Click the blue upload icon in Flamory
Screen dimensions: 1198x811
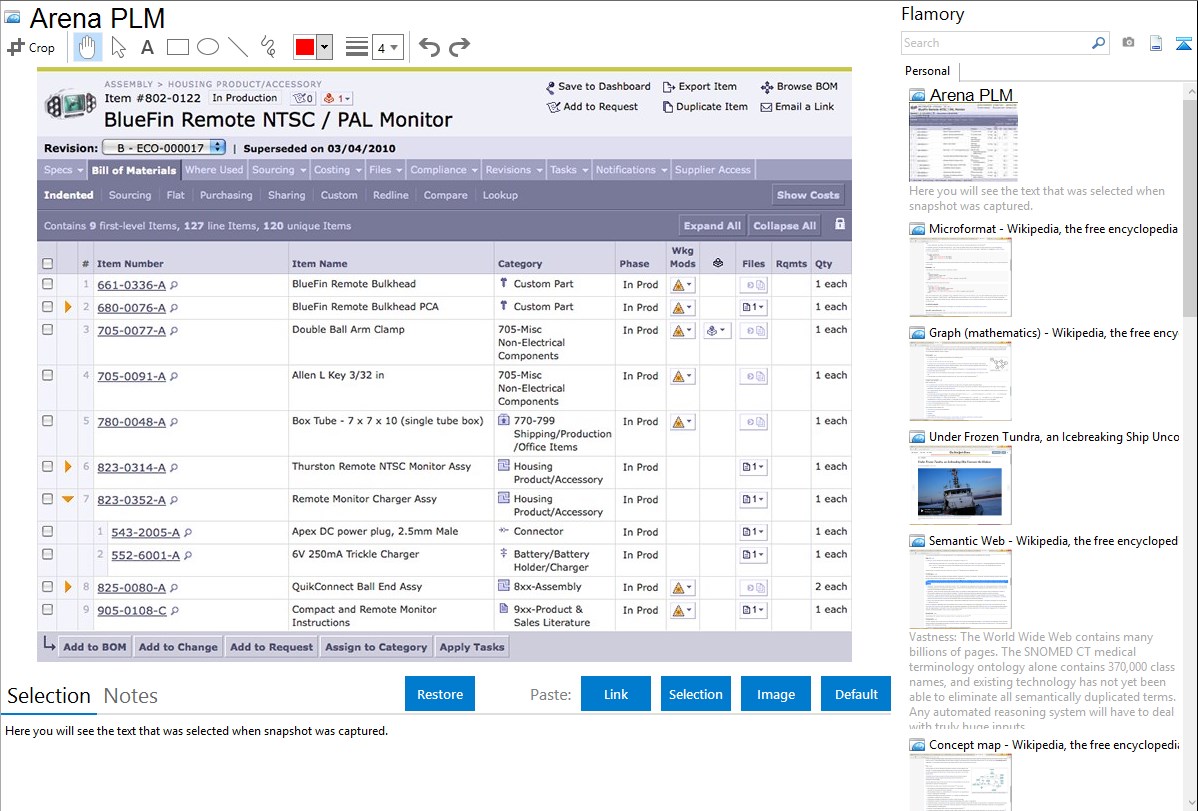[1183, 43]
